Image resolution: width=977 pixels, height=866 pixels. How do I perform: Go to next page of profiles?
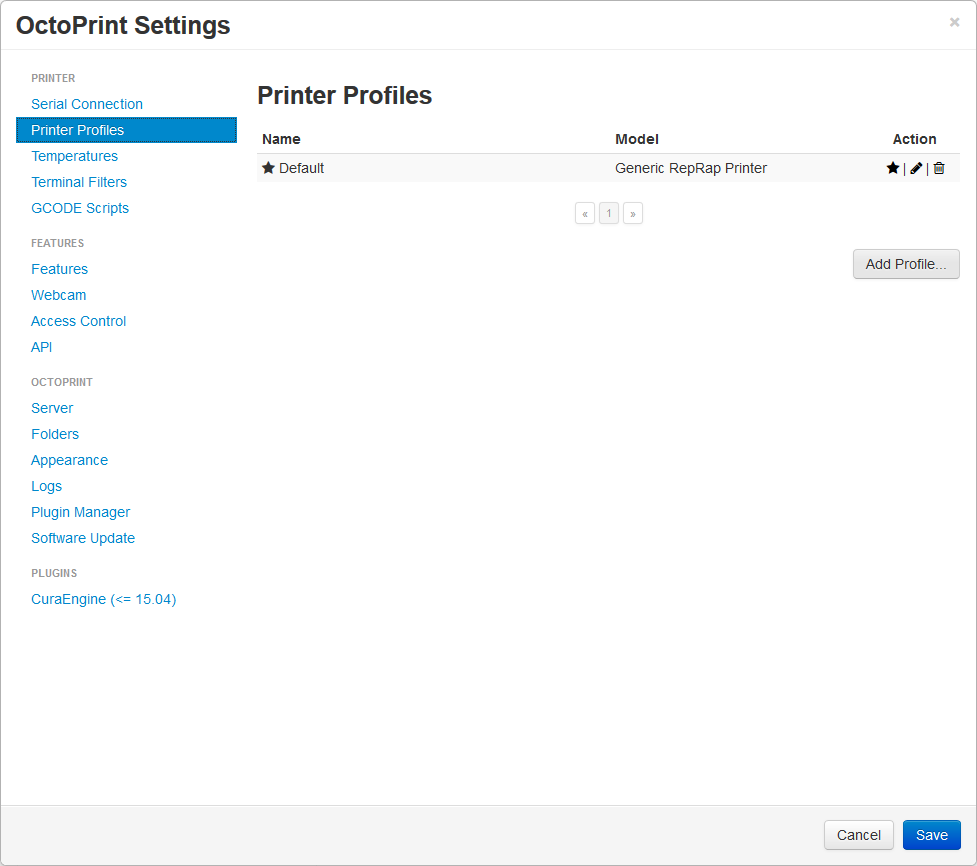632,214
